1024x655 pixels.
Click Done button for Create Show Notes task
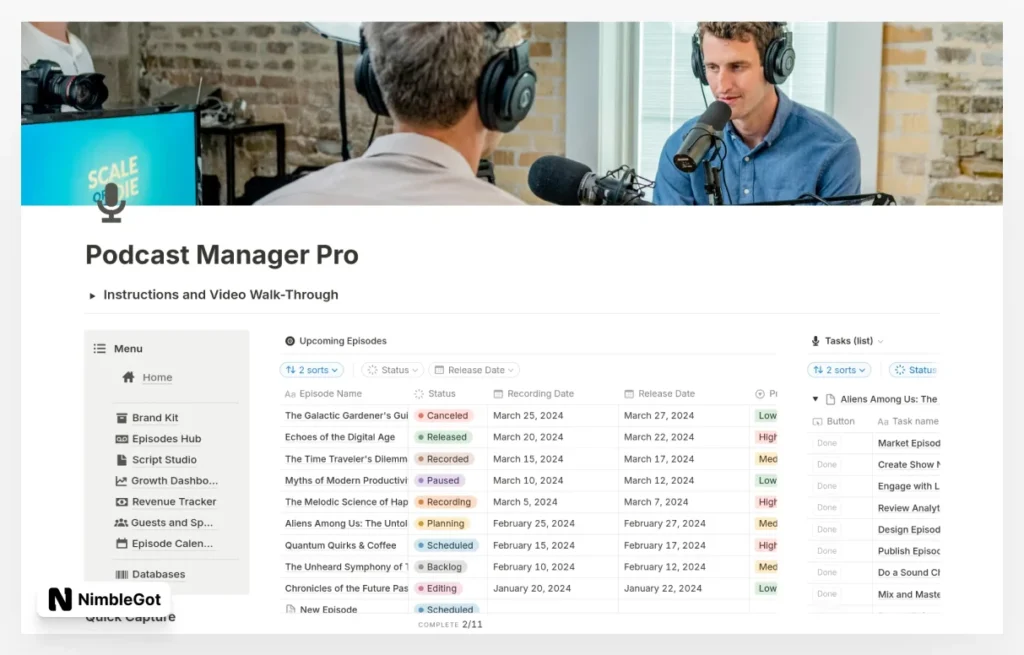point(827,464)
